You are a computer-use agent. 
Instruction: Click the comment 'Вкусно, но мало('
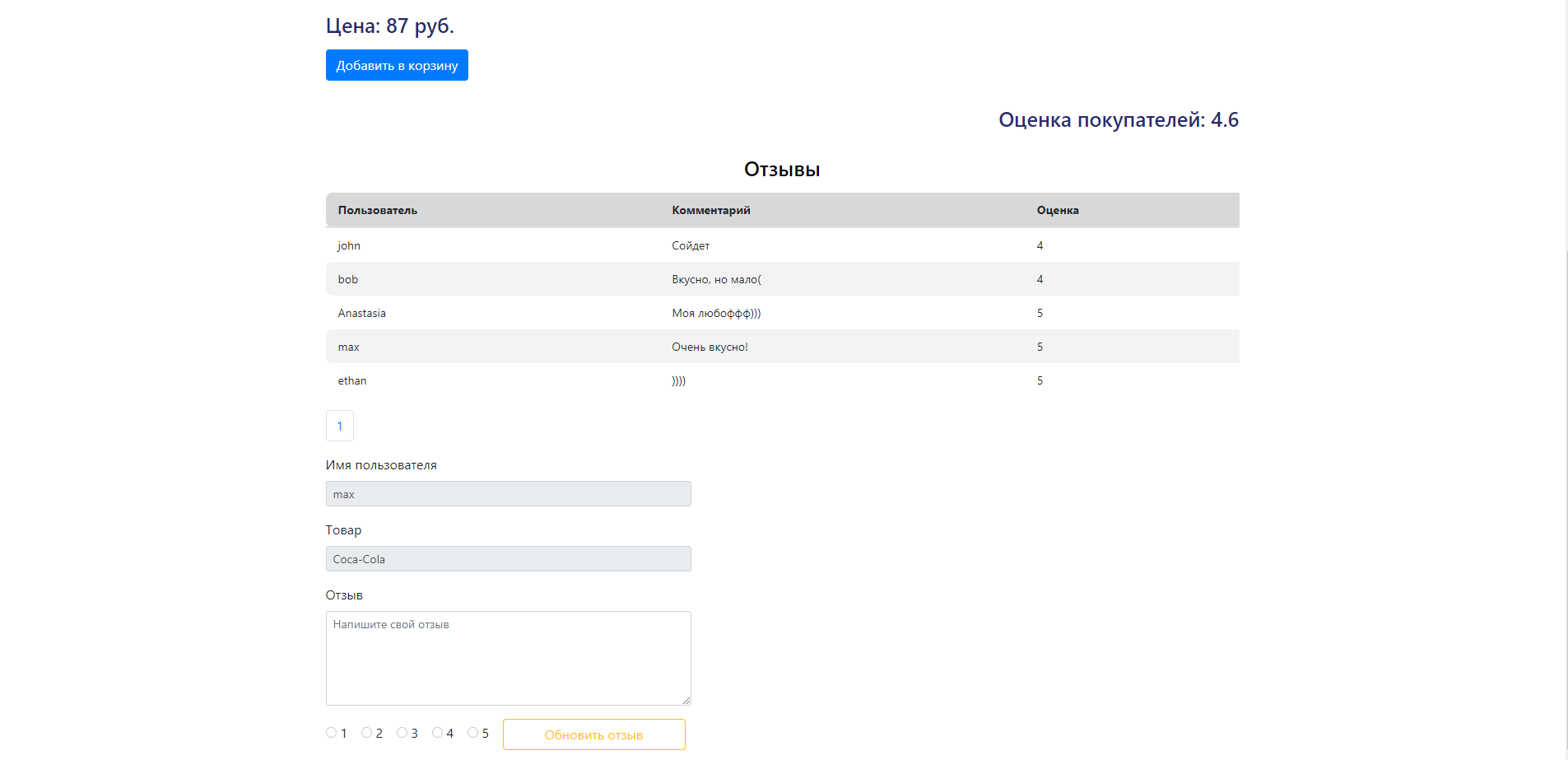click(x=717, y=279)
